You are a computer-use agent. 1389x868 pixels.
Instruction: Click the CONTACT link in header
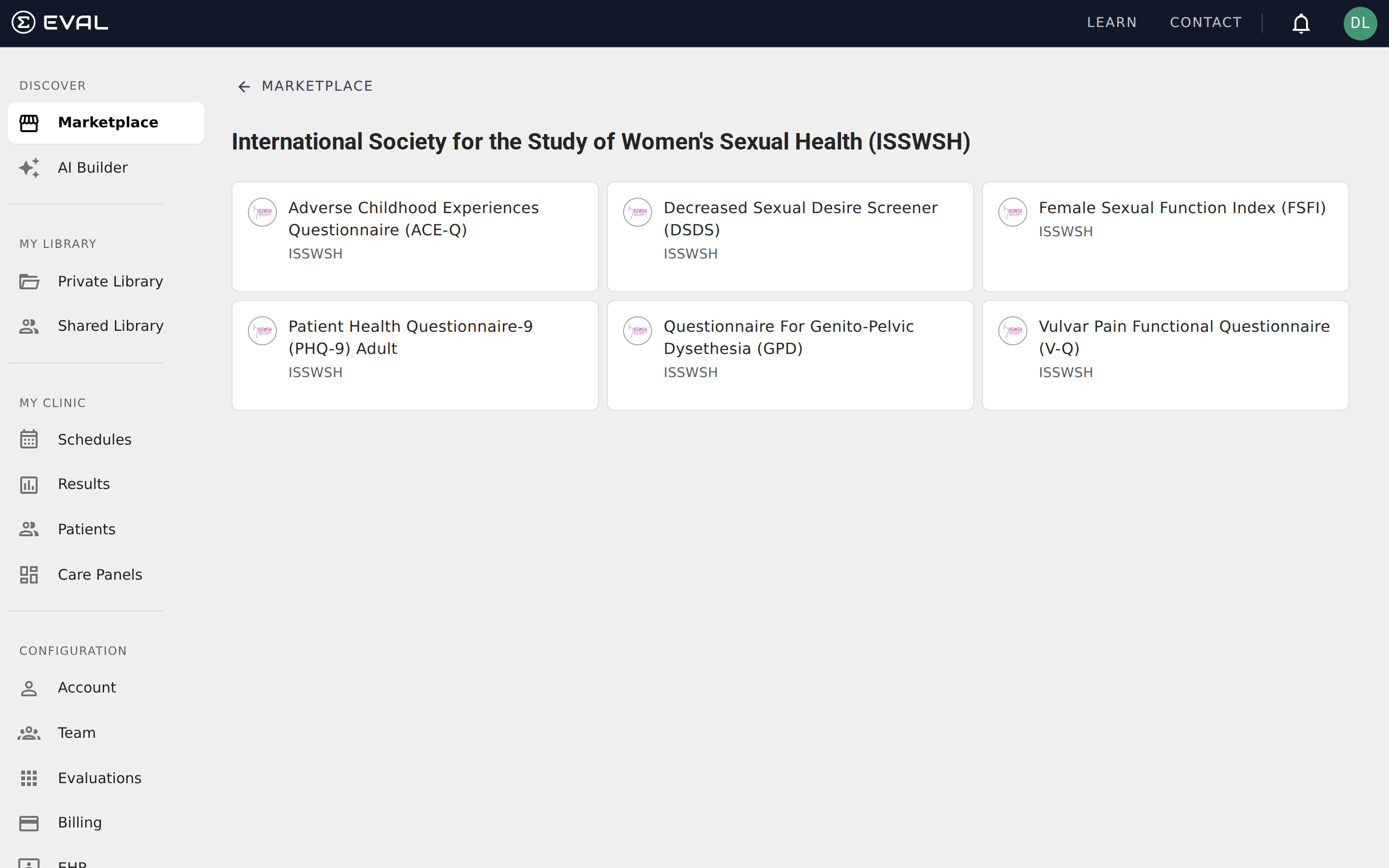pos(1205,23)
